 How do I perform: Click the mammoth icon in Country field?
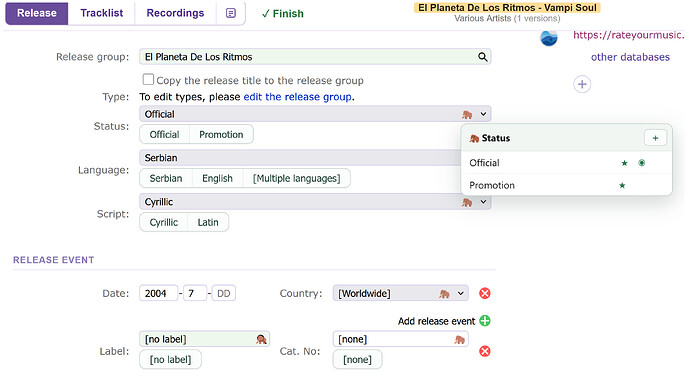(444, 294)
